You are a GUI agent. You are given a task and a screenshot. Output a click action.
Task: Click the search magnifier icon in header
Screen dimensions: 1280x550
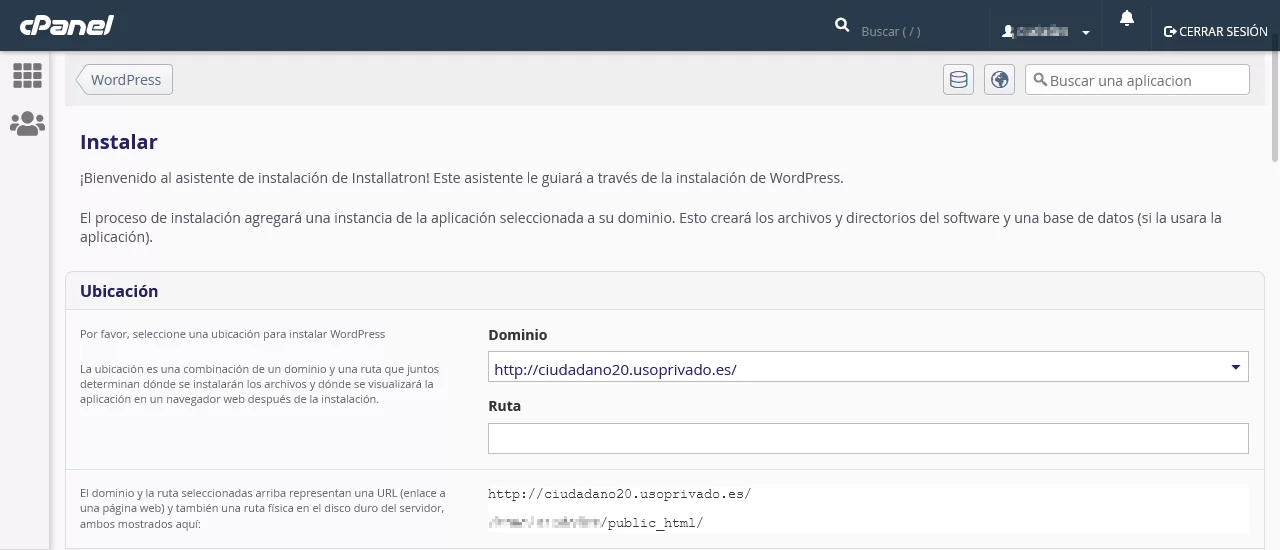click(x=842, y=25)
